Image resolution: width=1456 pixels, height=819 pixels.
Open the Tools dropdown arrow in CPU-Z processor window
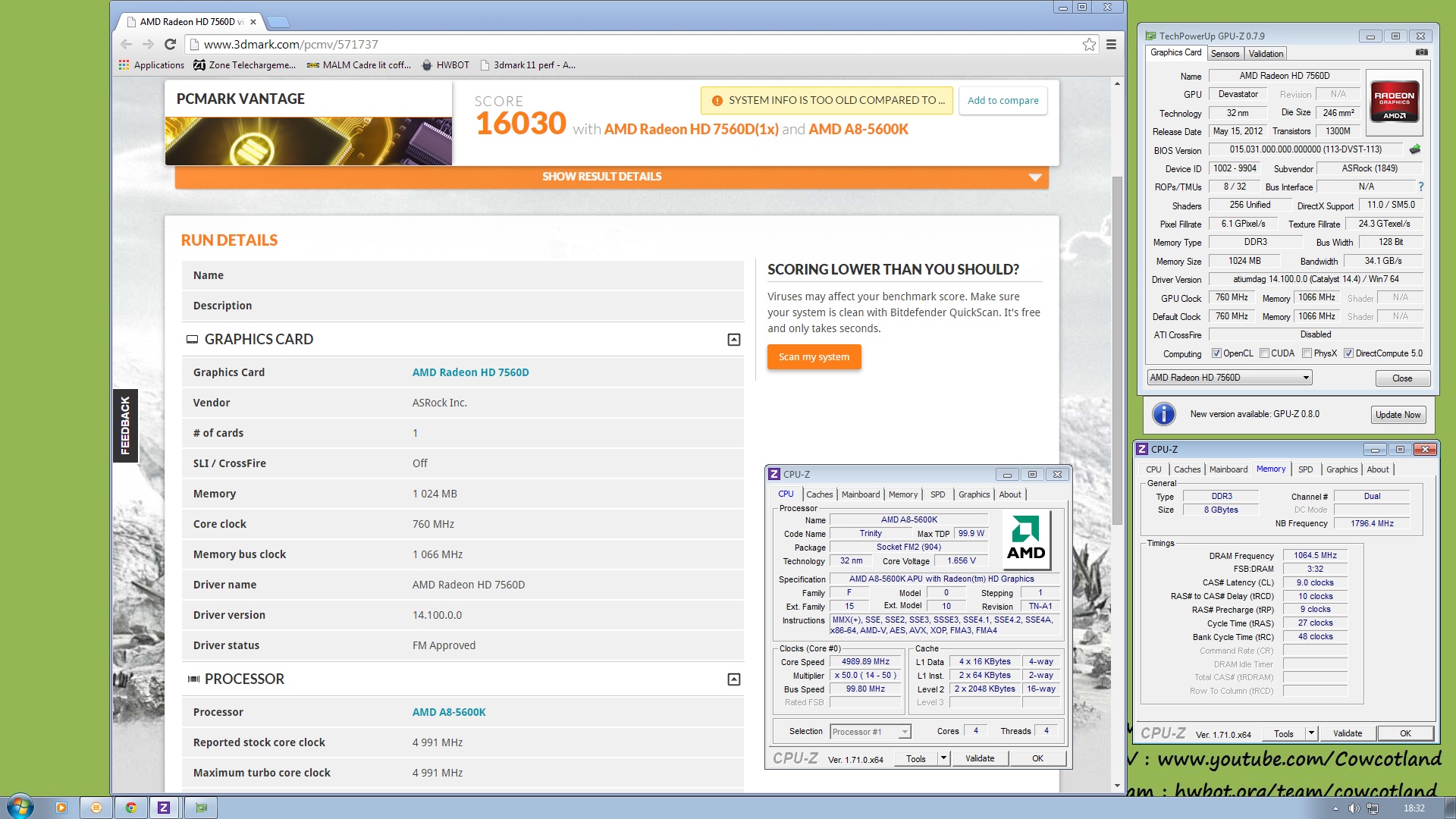[943, 758]
